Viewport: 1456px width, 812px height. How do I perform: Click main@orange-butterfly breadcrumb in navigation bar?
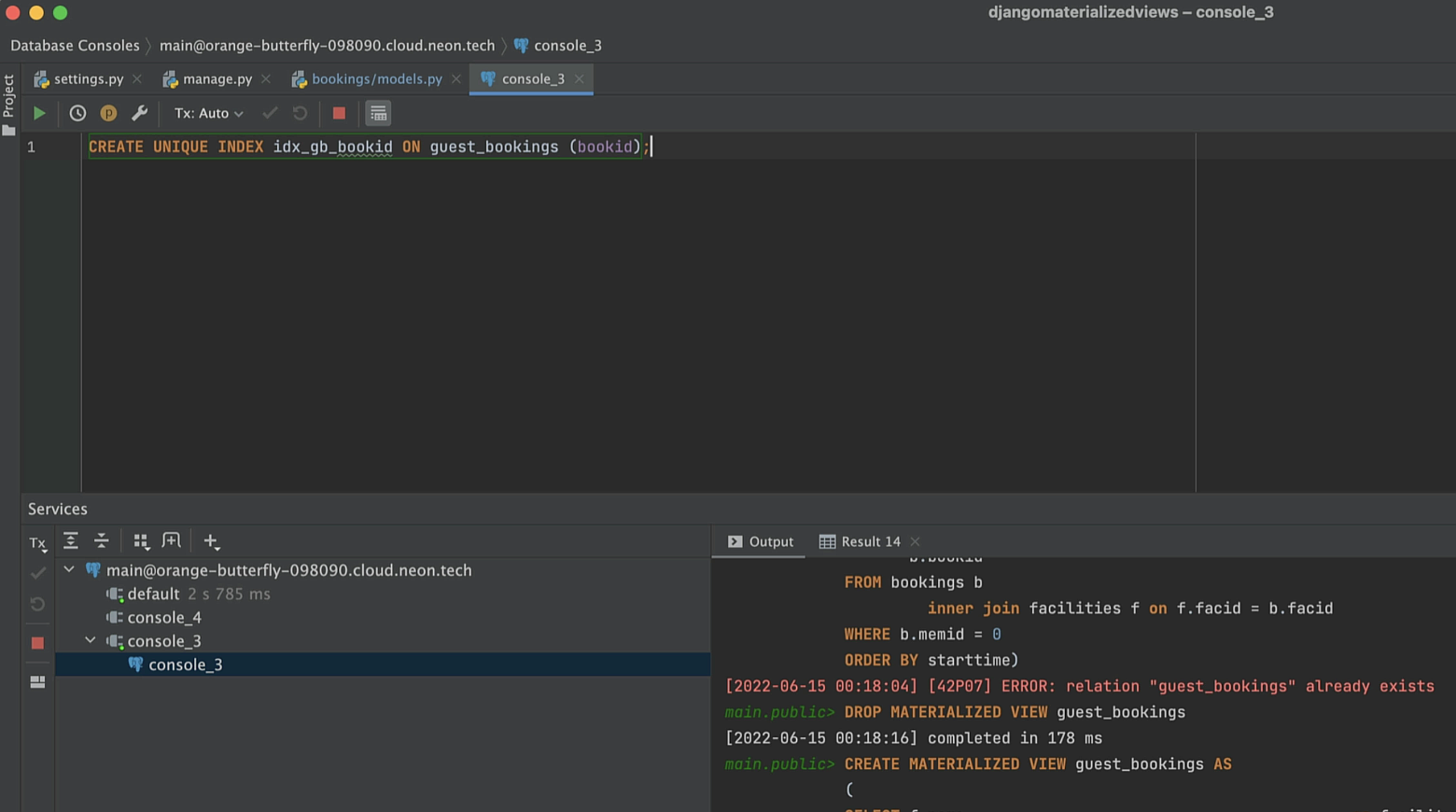(327, 45)
